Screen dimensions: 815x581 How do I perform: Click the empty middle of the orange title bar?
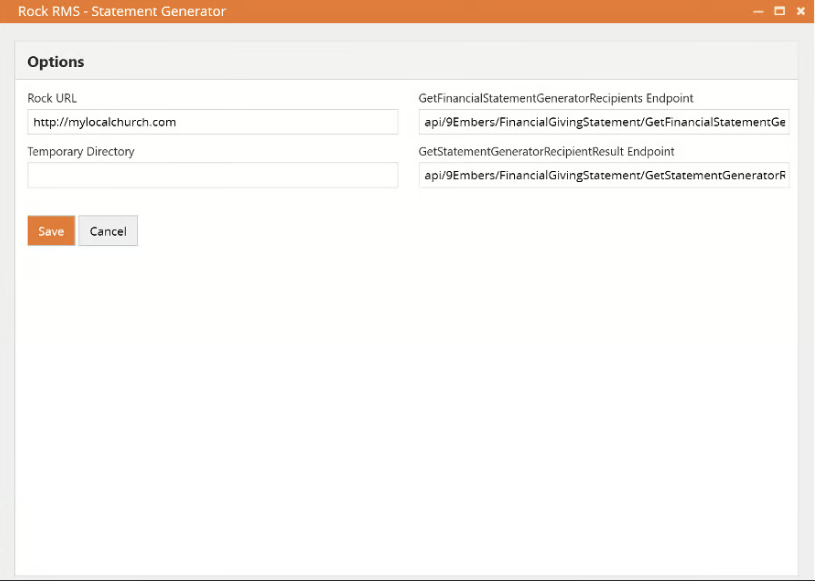pos(480,12)
